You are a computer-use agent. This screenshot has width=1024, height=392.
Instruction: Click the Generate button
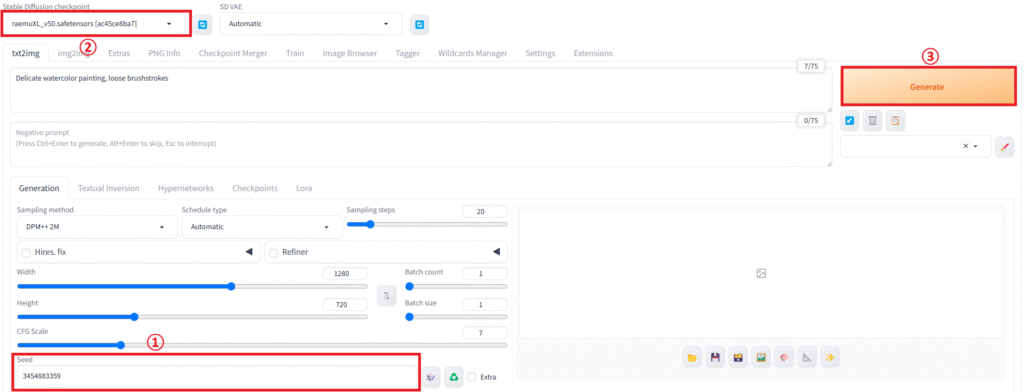coord(927,87)
